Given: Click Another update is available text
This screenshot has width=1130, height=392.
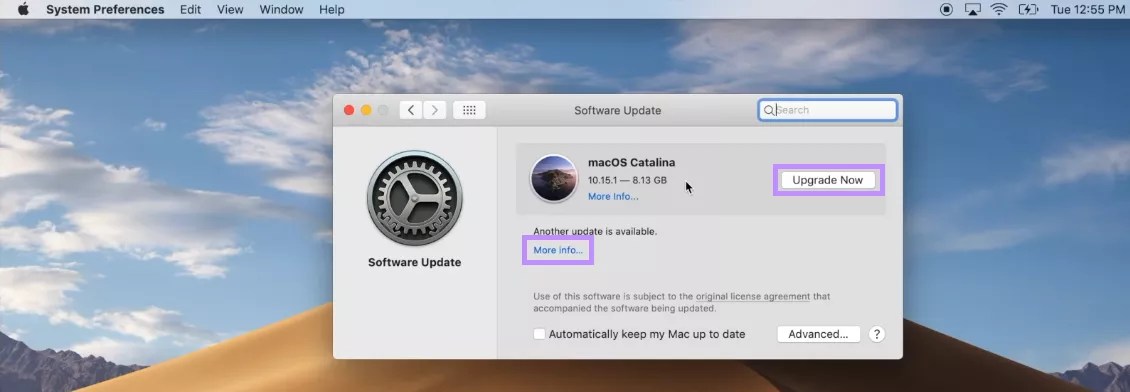Looking at the screenshot, I should 595,231.
